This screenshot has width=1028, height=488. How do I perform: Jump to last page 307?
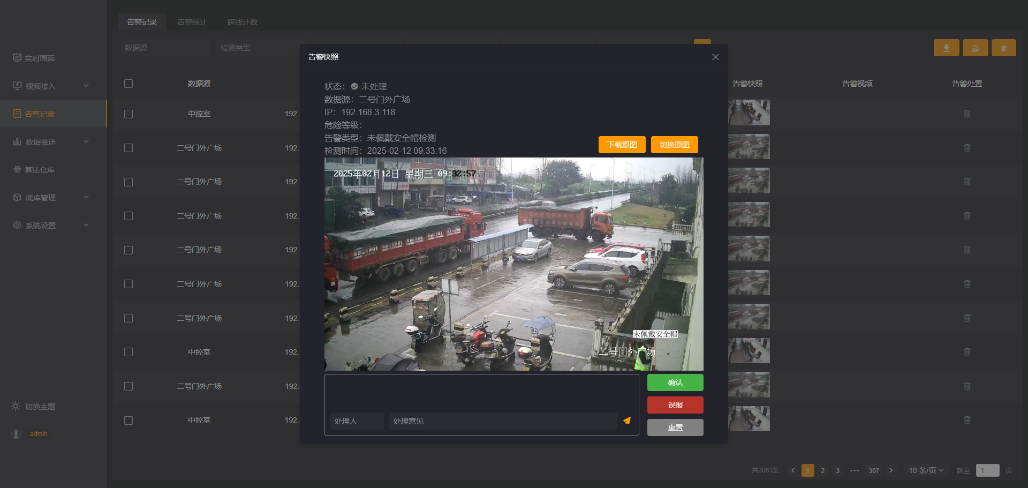pos(873,470)
